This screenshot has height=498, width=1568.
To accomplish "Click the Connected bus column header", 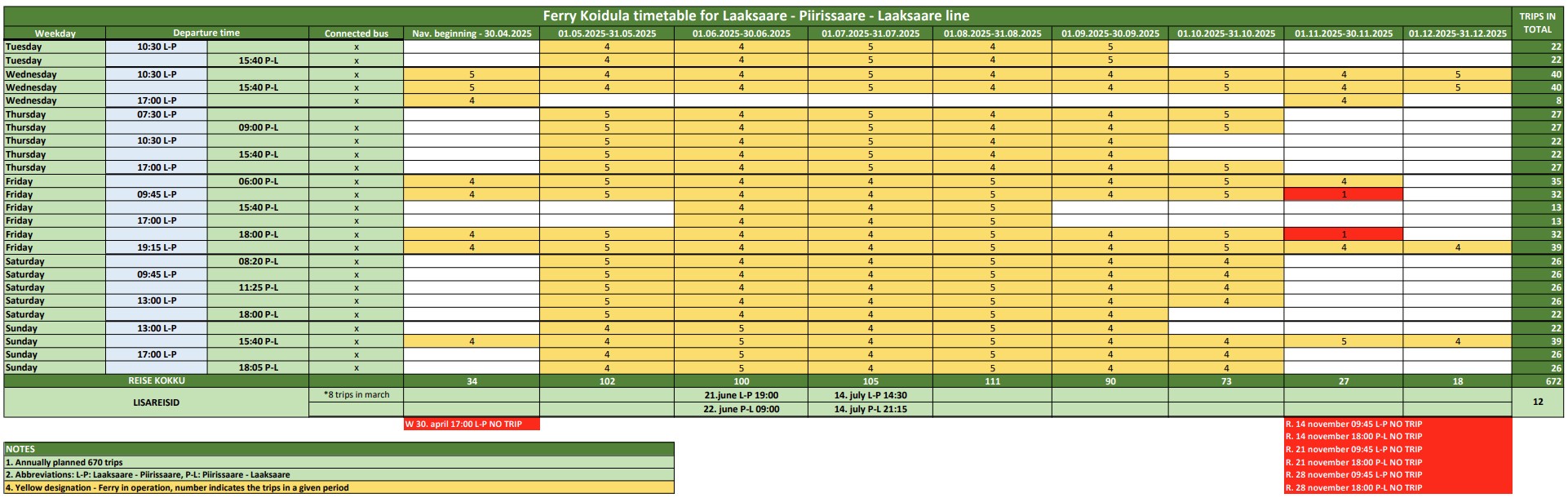I will coord(356,33).
